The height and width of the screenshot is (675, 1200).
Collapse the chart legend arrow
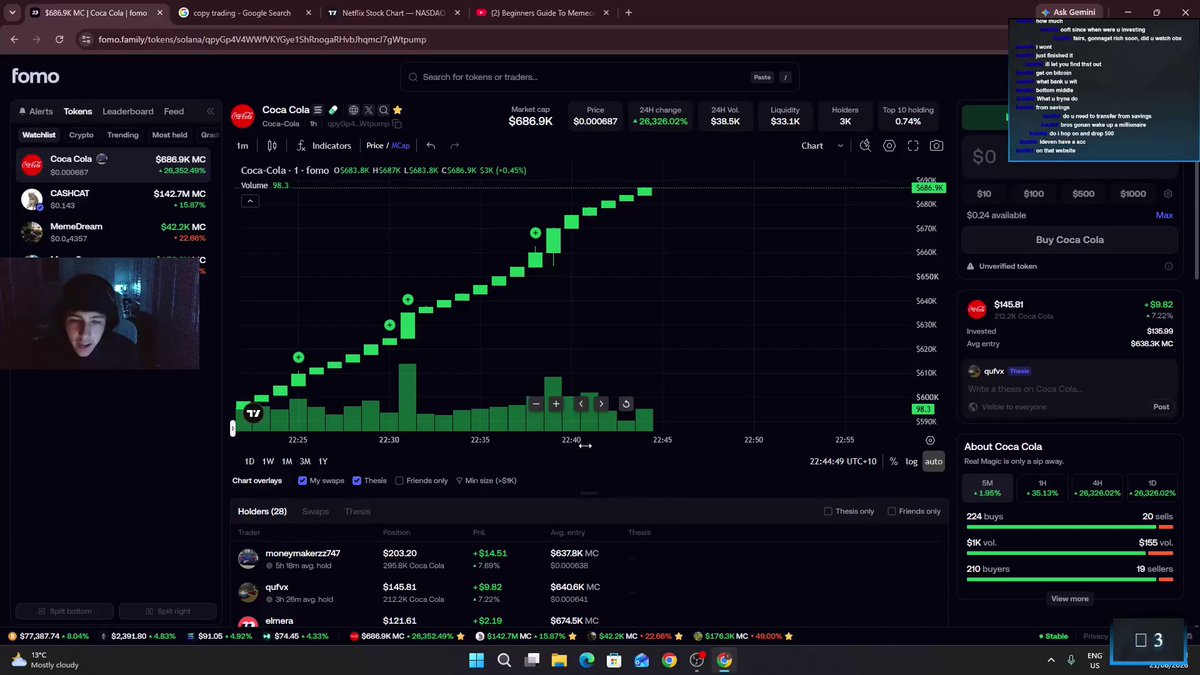click(x=250, y=201)
